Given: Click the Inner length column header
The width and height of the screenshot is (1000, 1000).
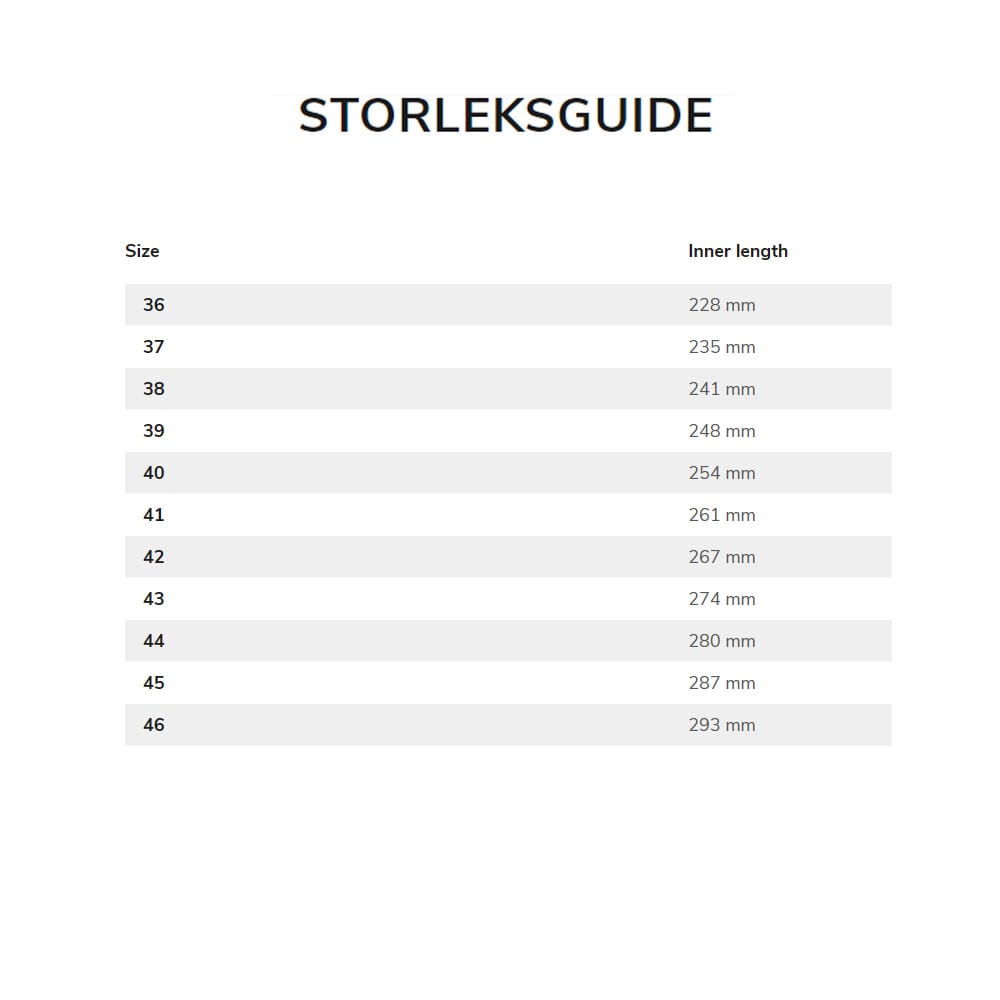Looking at the screenshot, I should pos(737,251).
